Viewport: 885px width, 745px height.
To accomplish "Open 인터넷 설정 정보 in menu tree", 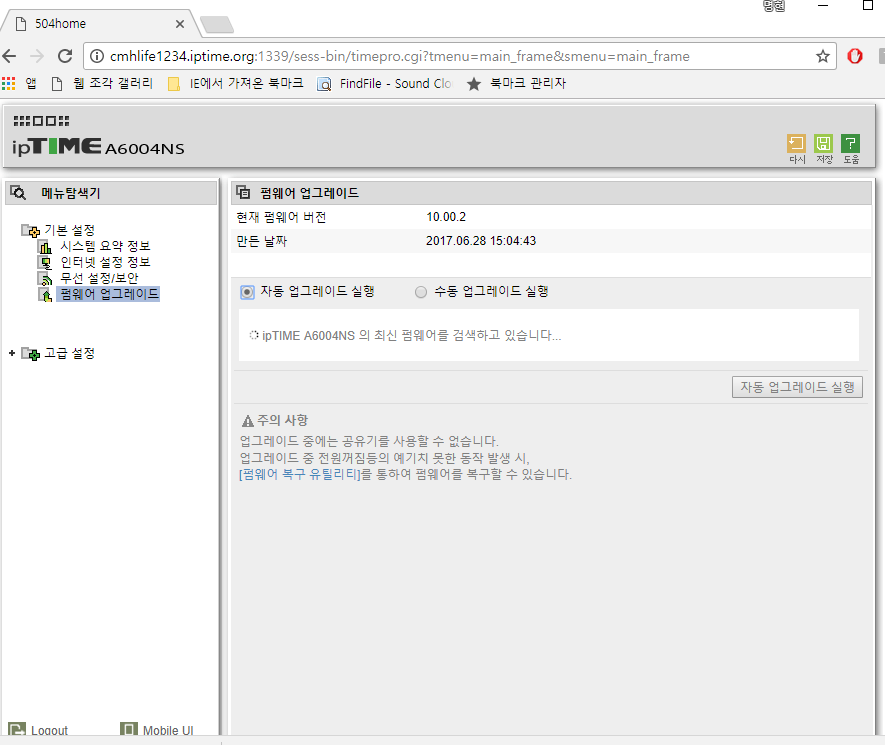I will (x=105, y=262).
